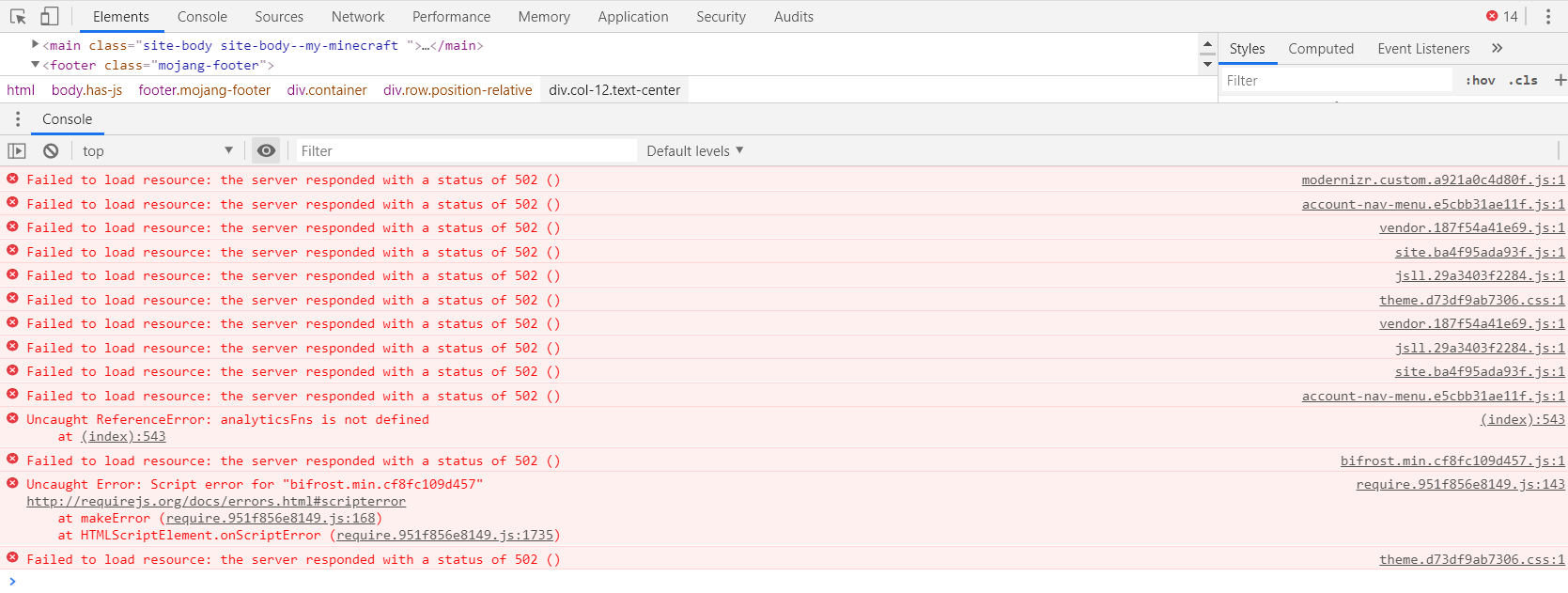The image size is (1568, 593).
Task: Toggle the .cls class editor button
Action: tap(1523, 81)
